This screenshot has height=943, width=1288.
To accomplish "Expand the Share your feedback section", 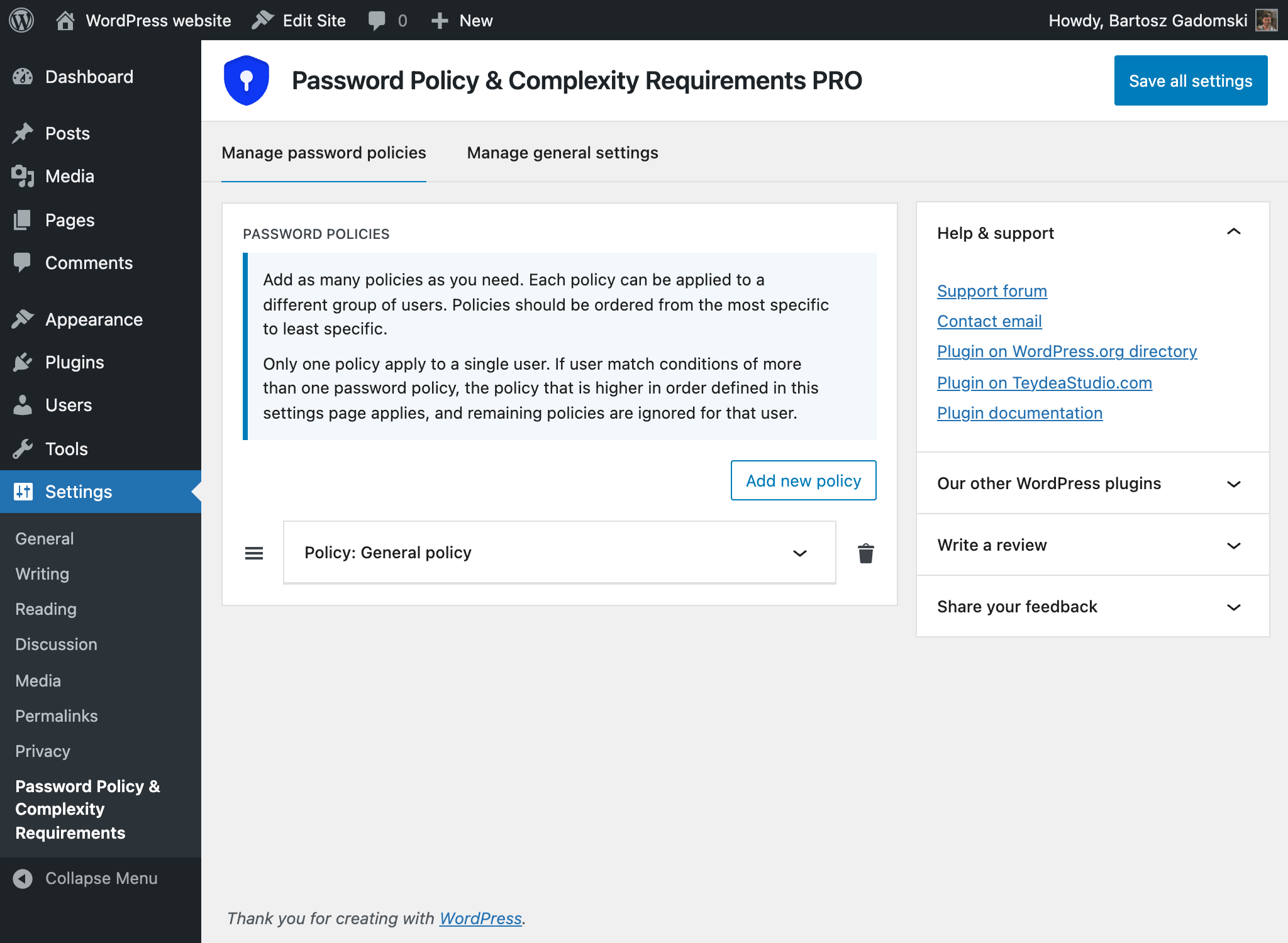I will coord(1093,607).
